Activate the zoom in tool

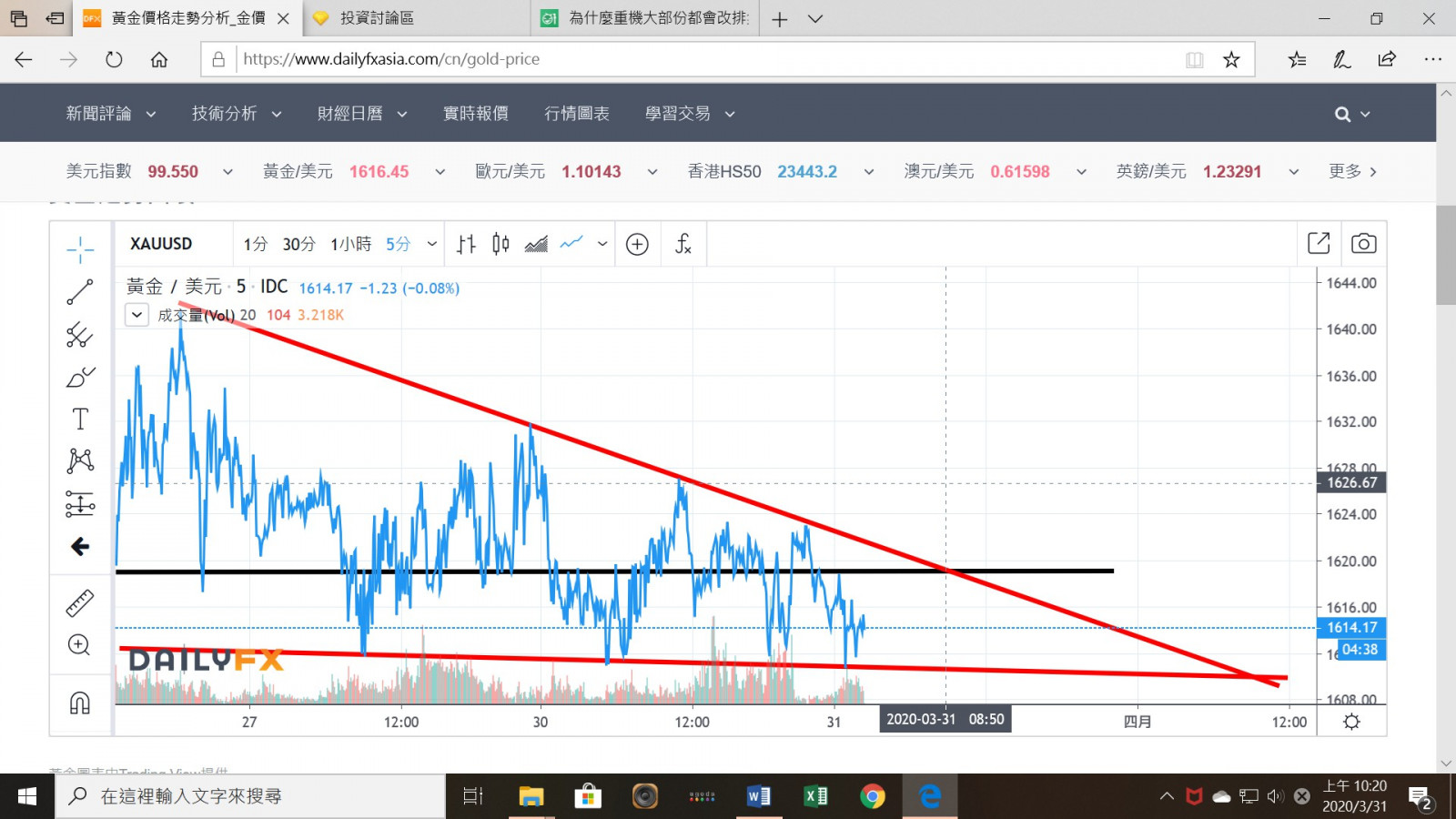coord(80,645)
